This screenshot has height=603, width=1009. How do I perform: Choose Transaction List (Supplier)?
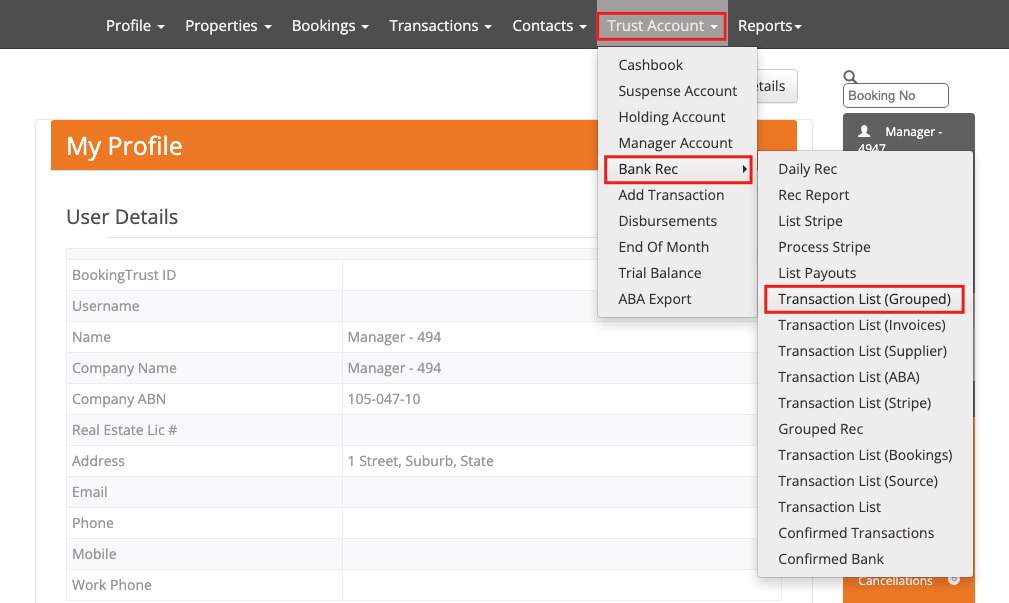[x=862, y=351]
